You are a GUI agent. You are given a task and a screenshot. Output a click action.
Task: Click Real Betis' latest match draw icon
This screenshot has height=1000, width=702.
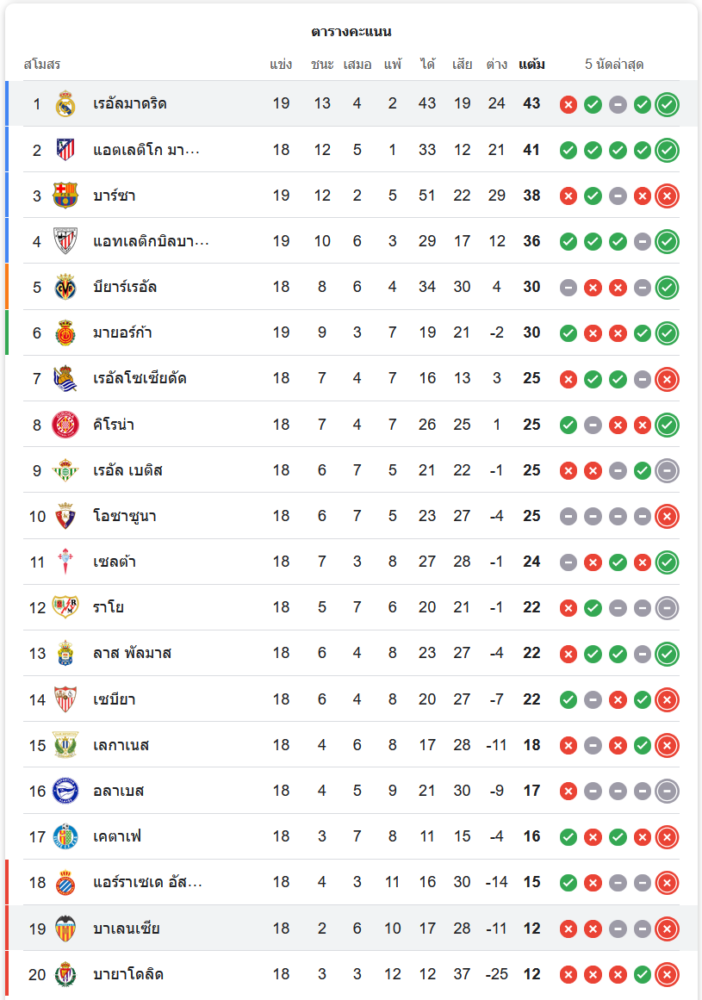[667, 470]
